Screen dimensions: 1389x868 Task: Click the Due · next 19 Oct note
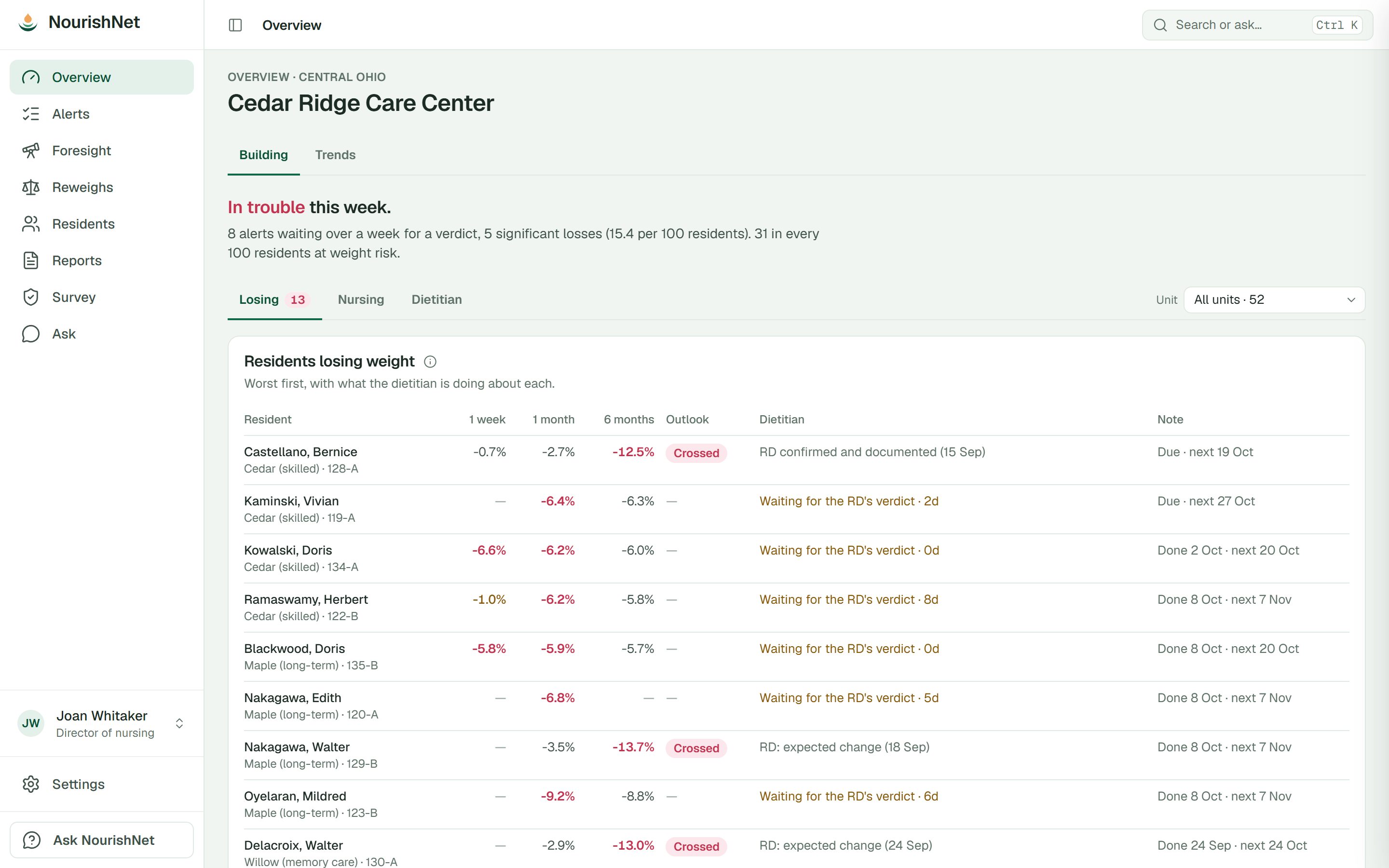tap(1205, 452)
